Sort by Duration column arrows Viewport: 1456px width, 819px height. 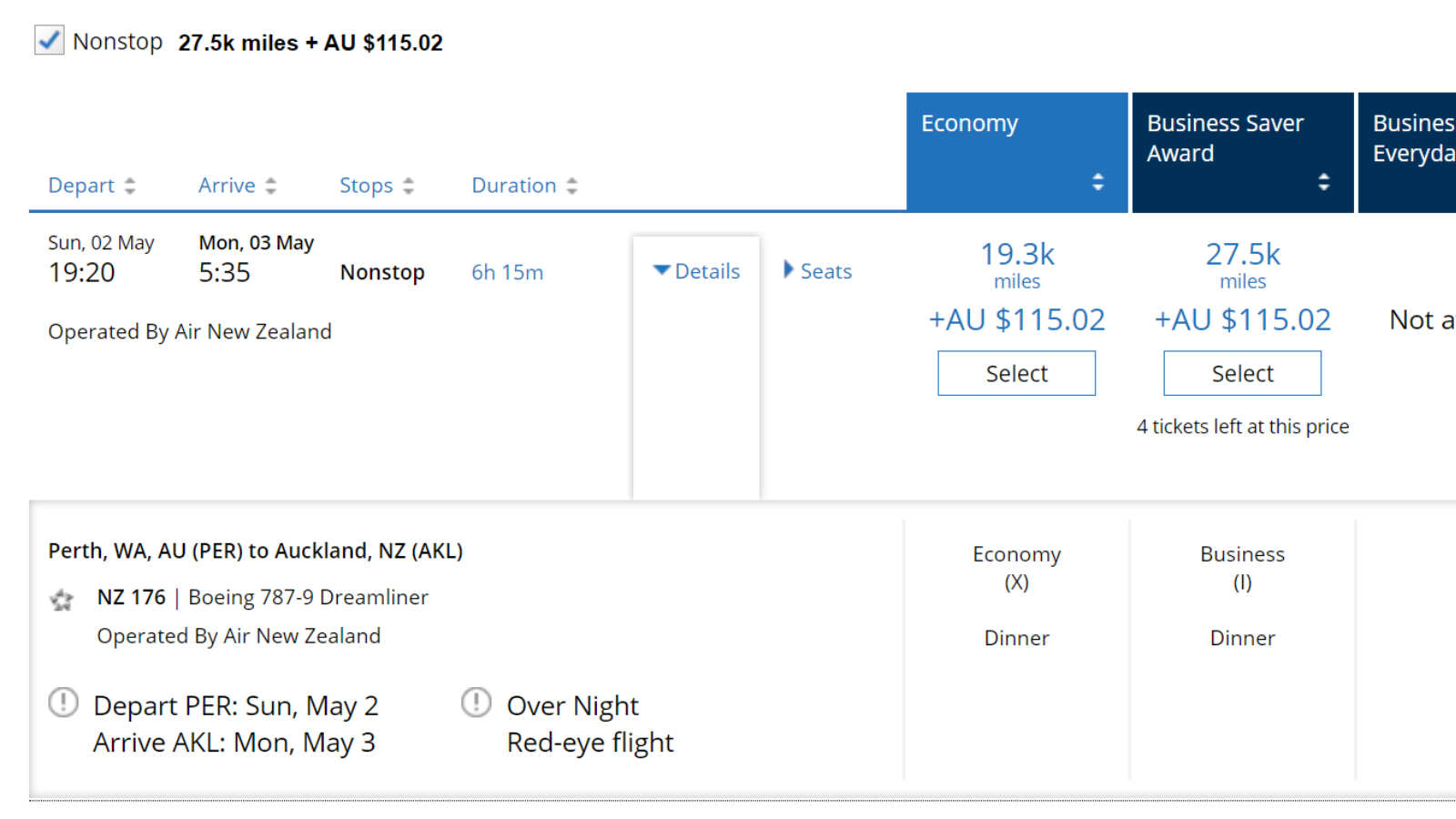tap(571, 186)
